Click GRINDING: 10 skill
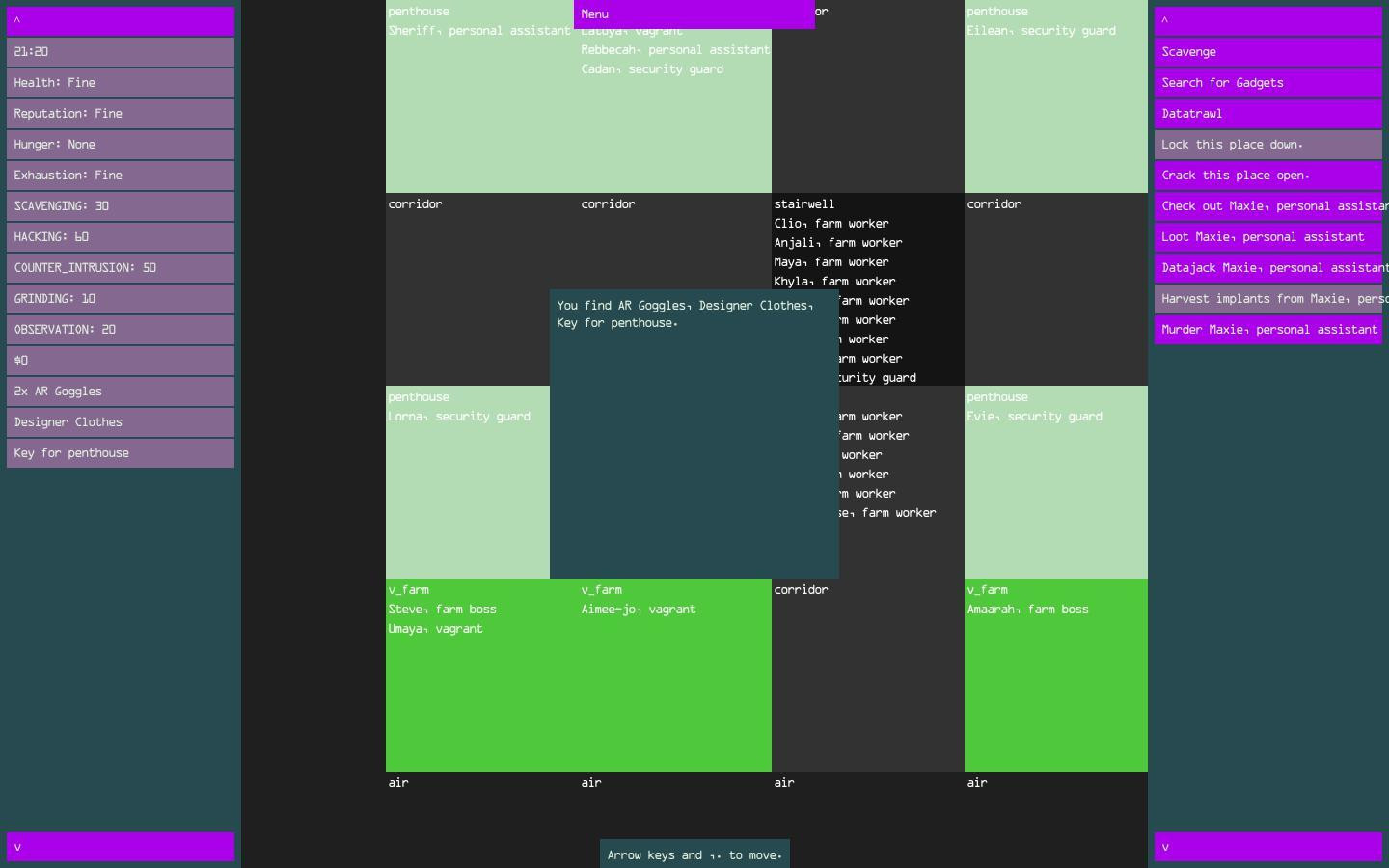This screenshot has height=868, width=1389. coord(121,299)
